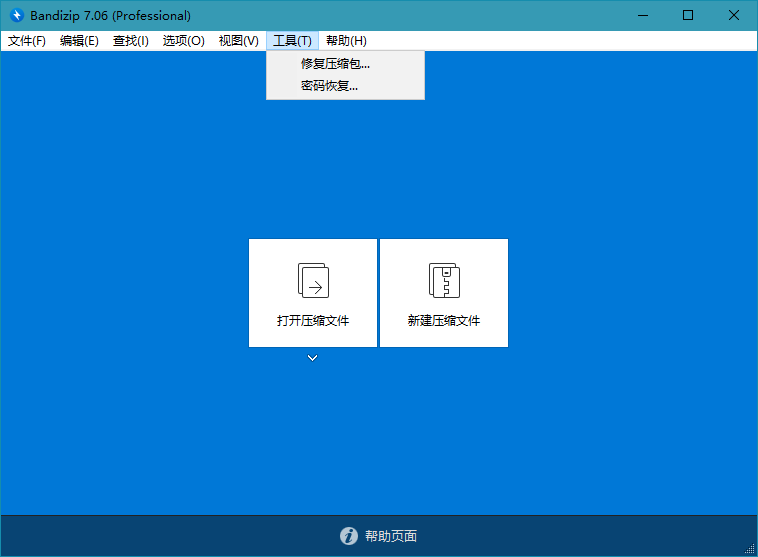Open the 选项(O) menu
758x557 pixels.
click(184, 41)
